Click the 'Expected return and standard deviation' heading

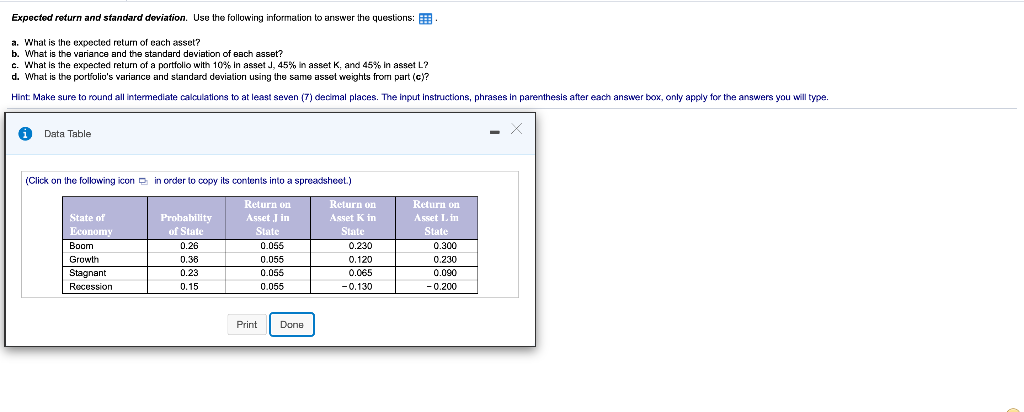100,18
